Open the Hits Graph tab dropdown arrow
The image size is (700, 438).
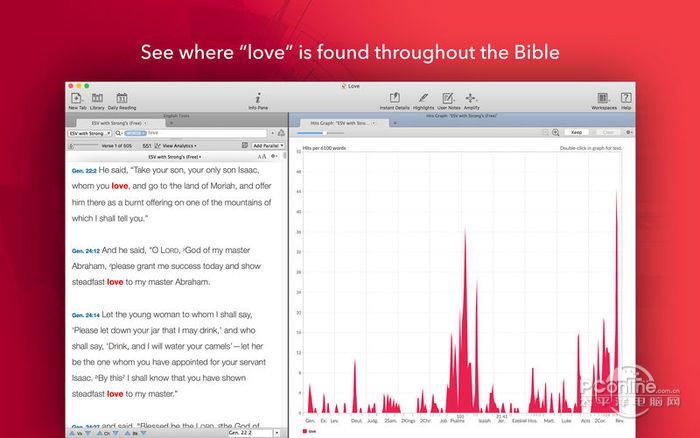click(374, 123)
